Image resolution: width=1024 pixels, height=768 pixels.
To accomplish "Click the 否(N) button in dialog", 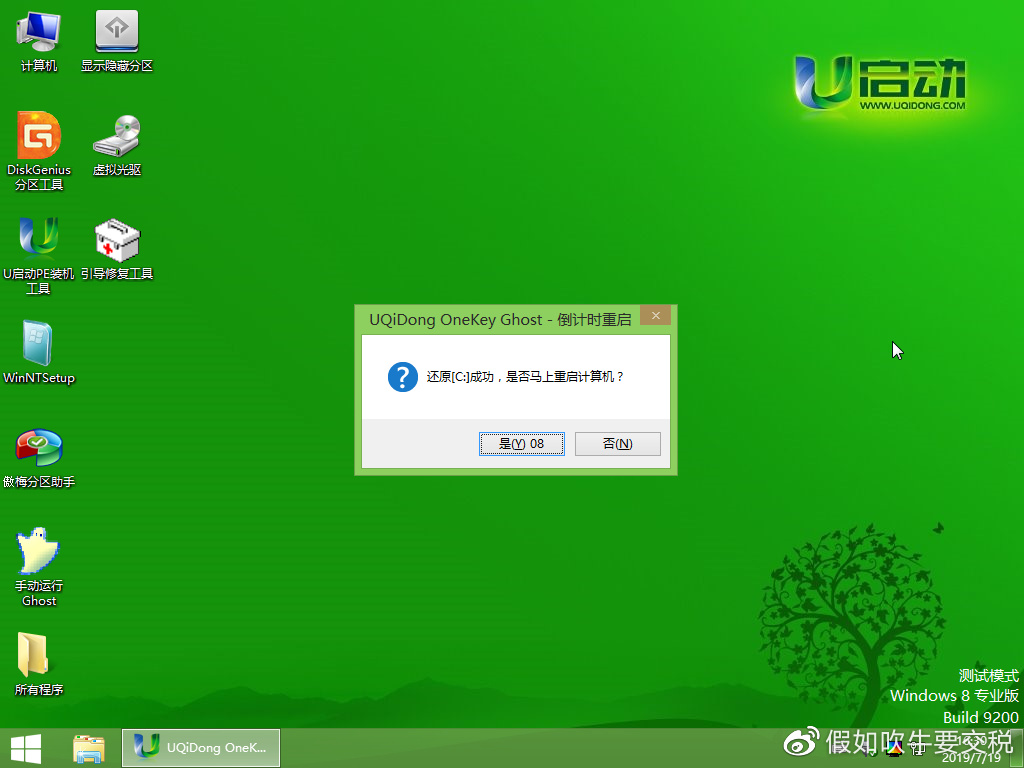I will [x=618, y=444].
